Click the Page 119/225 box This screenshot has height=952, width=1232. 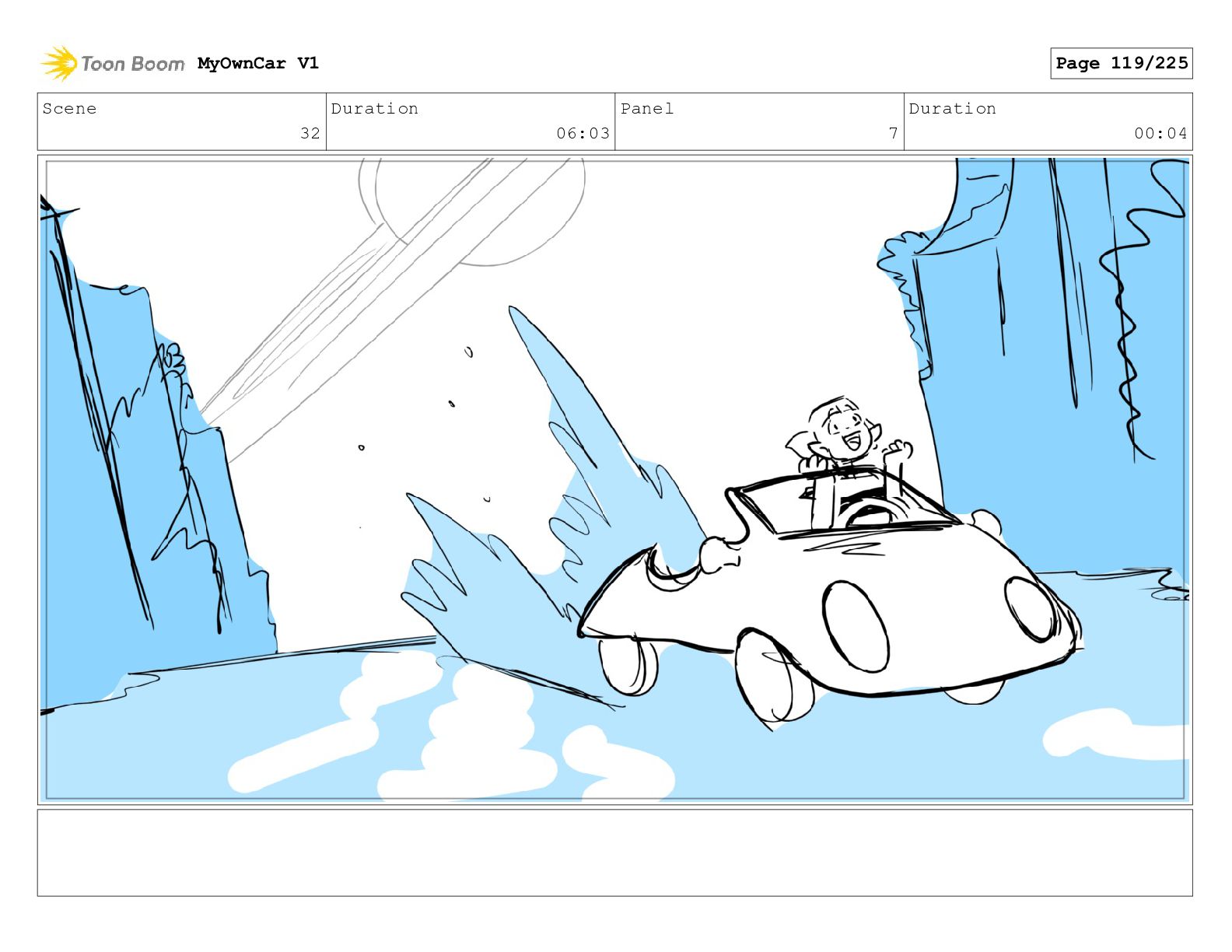[x=1121, y=63]
